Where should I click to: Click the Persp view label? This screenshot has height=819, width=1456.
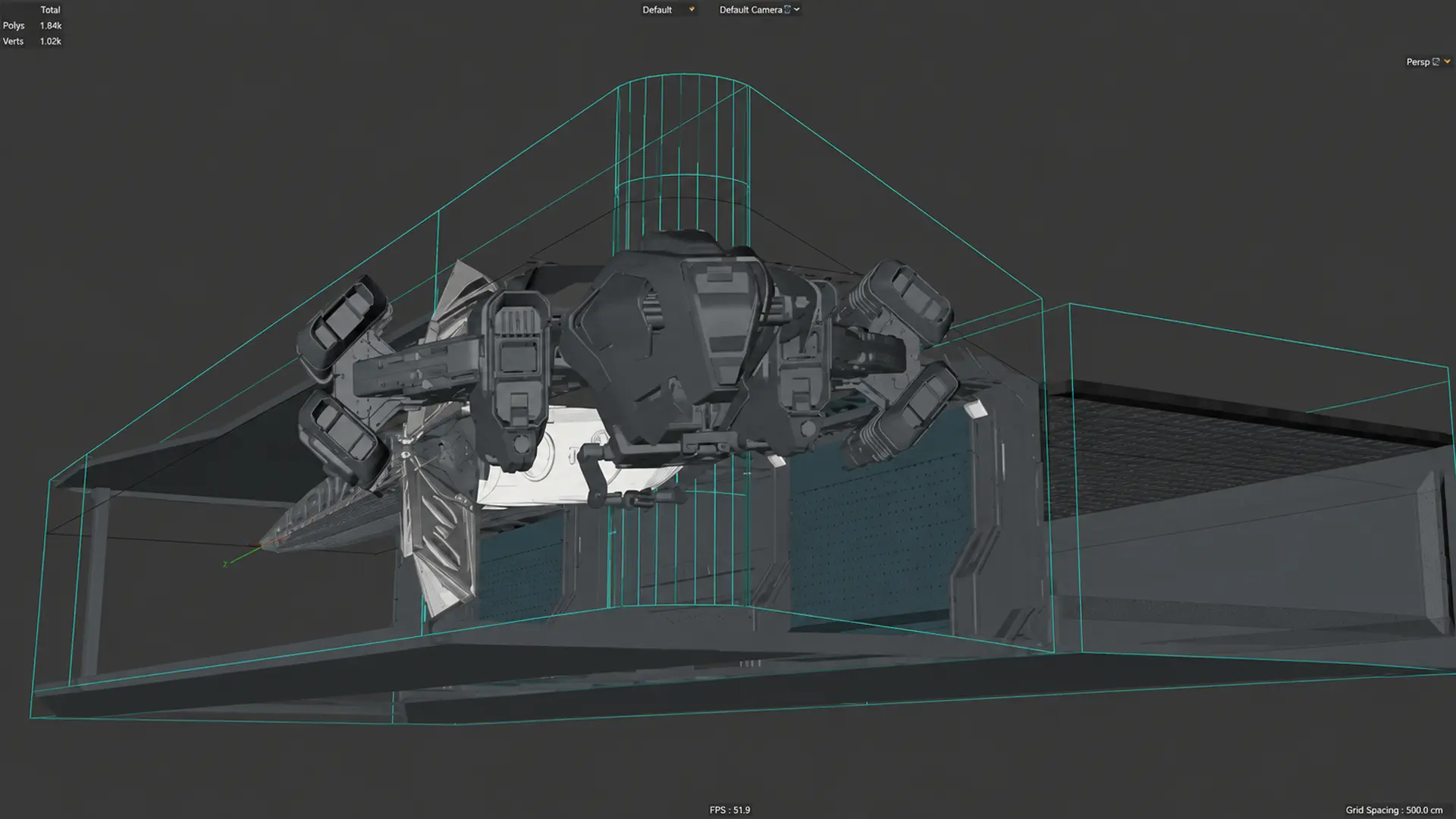tap(1417, 62)
